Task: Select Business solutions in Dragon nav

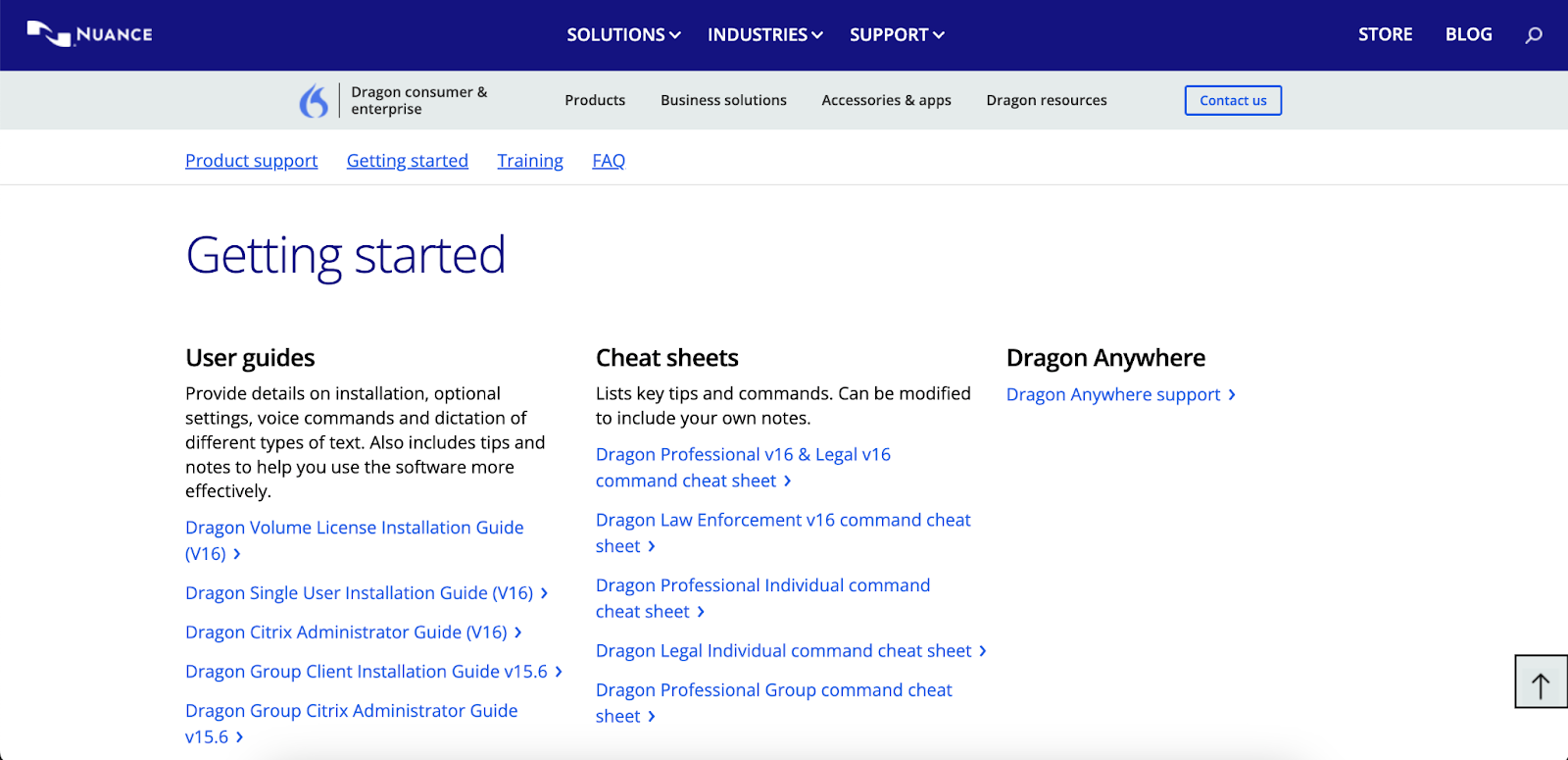Action: pyautogui.click(x=723, y=100)
